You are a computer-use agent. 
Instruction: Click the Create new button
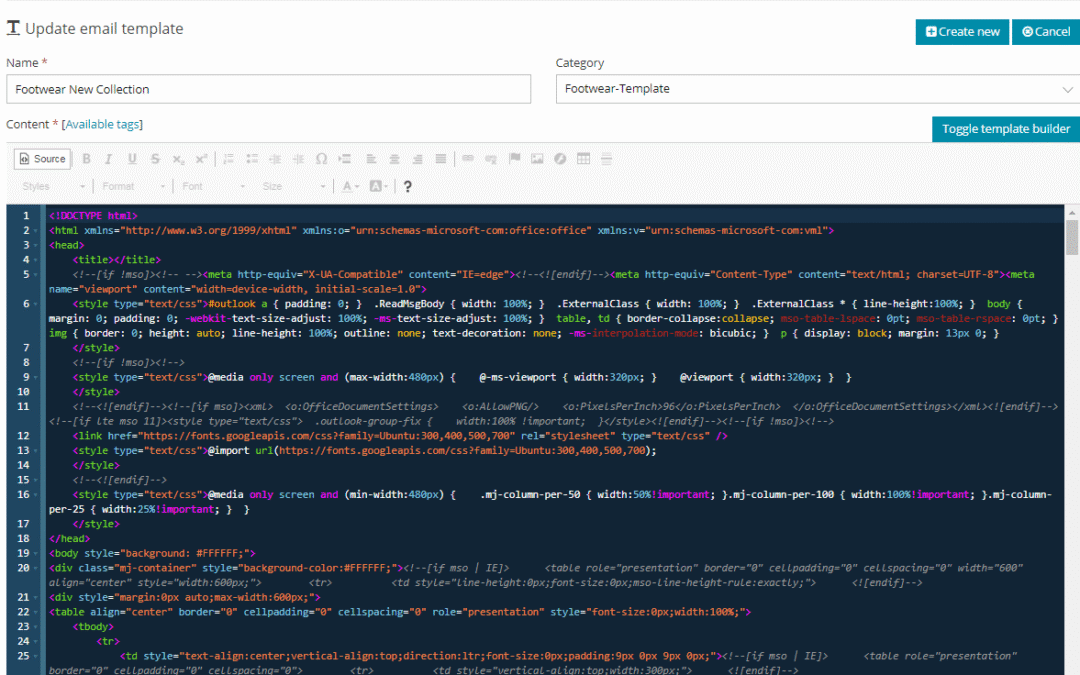tap(962, 32)
